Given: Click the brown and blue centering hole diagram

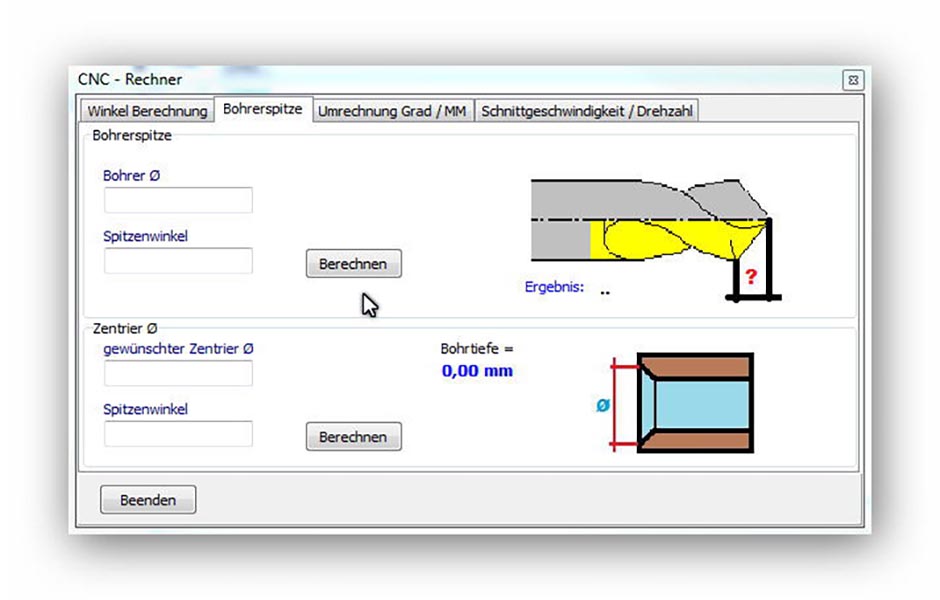Looking at the screenshot, I should pos(695,402).
